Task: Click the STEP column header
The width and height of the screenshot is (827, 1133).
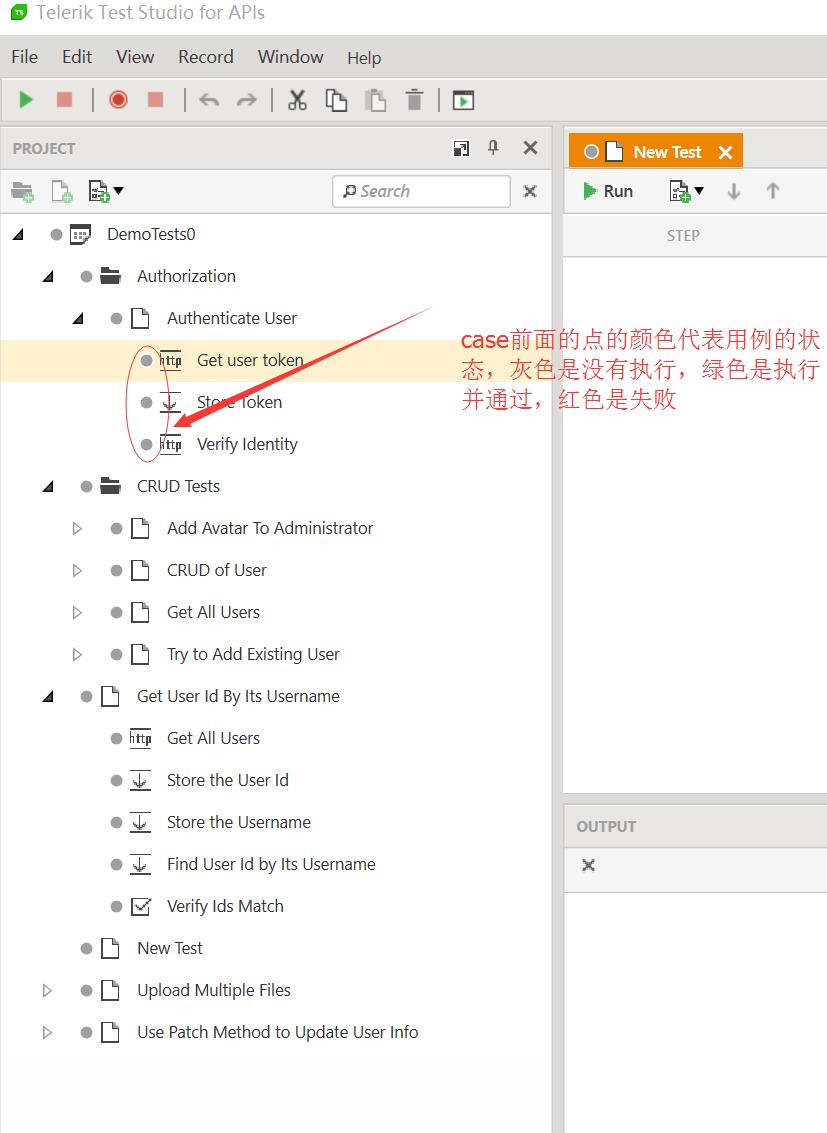Action: [683, 236]
